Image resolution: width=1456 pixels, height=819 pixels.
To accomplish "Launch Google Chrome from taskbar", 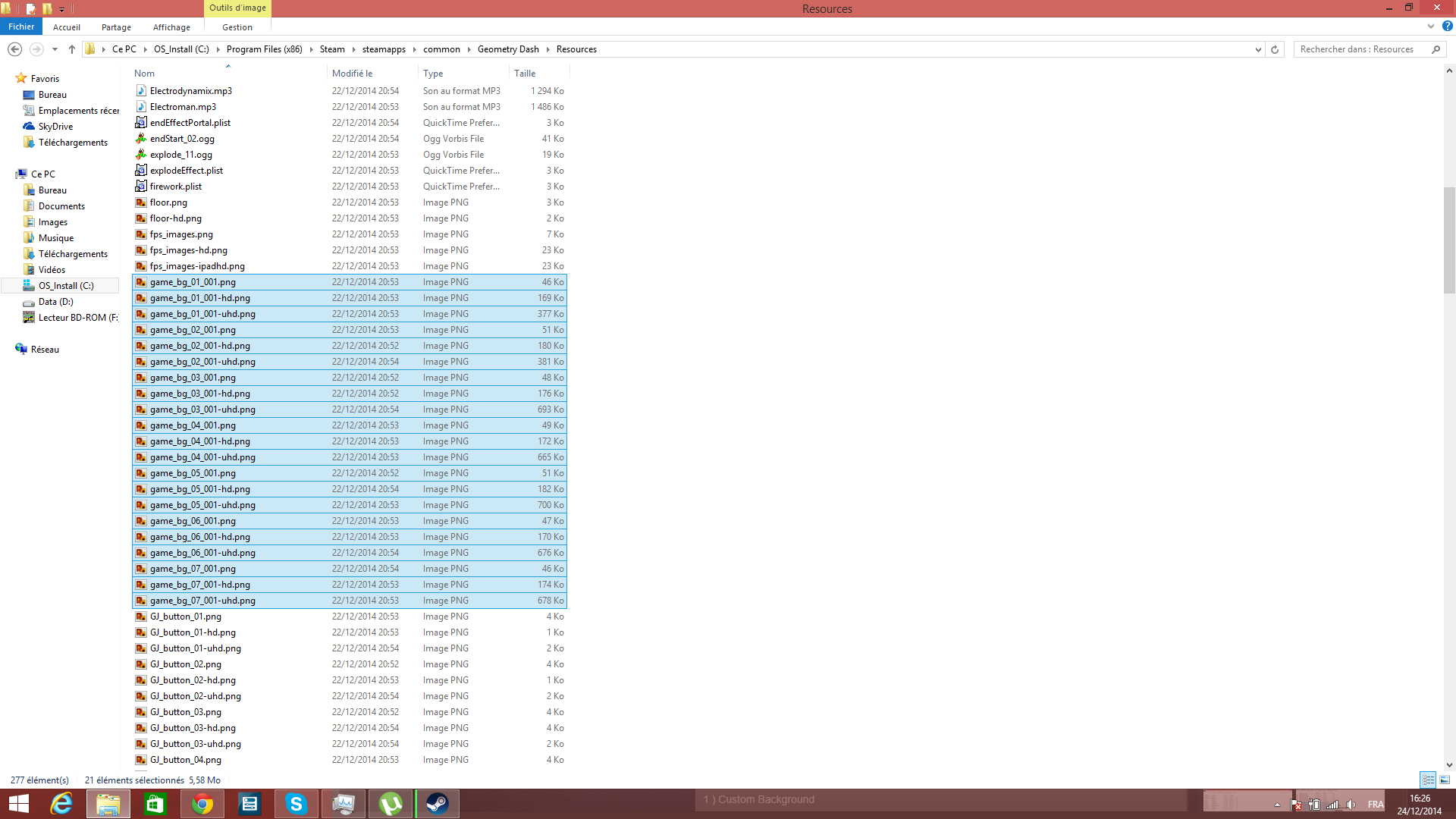I will [x=202, y=804].
